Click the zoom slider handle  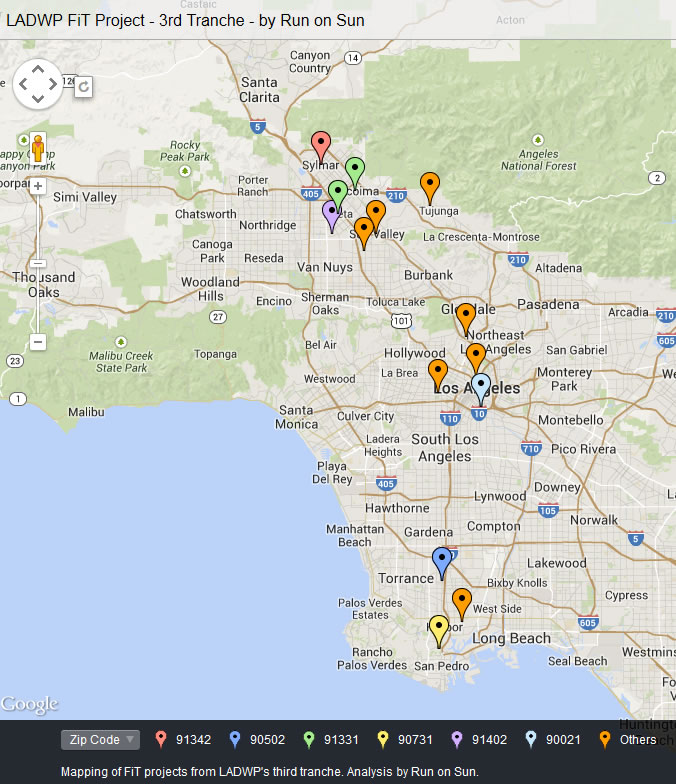pyautogui.click(x=38, y=264)
